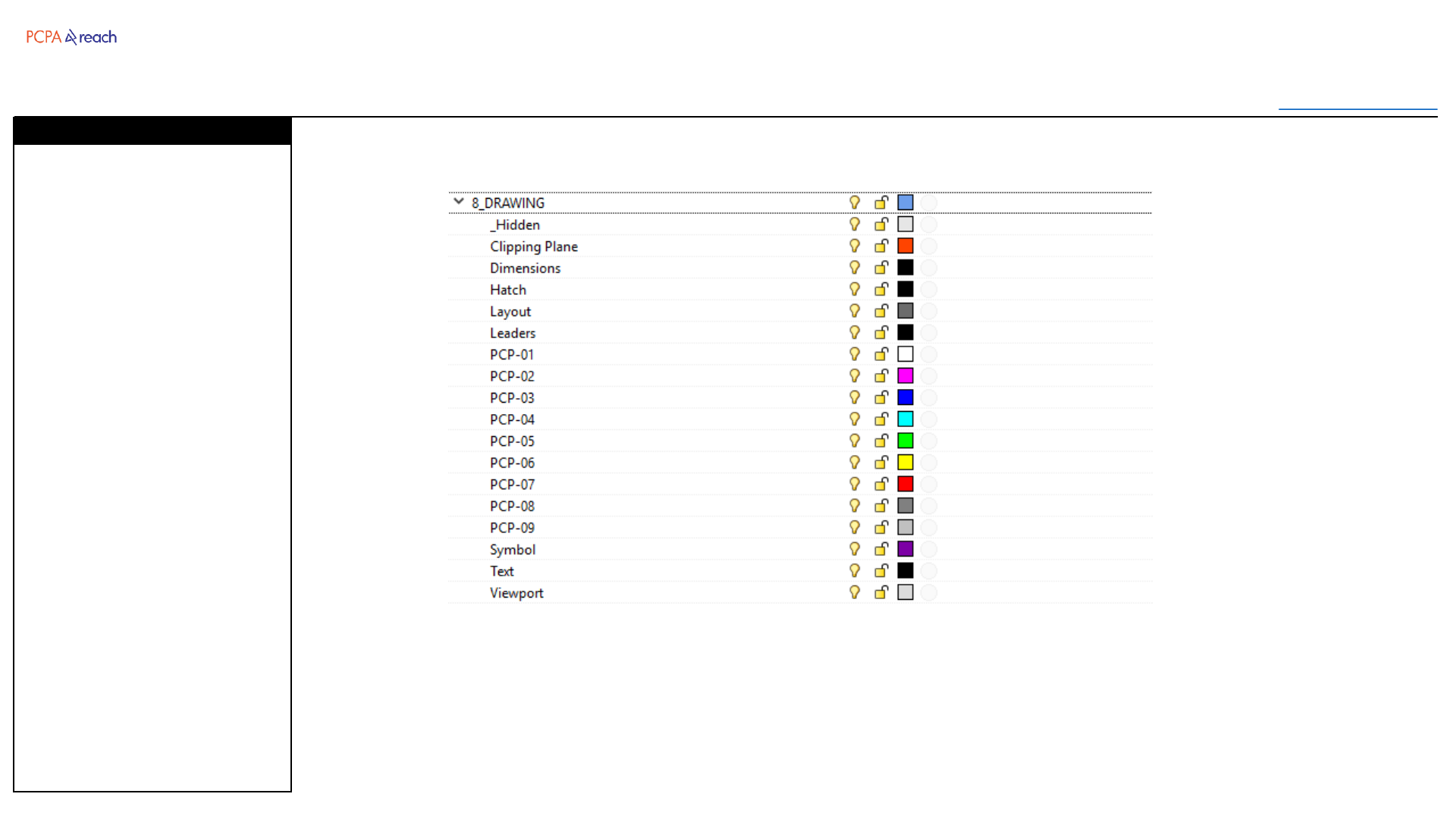
Task: Lock the Hatch layer
Action: click(881, 289)
